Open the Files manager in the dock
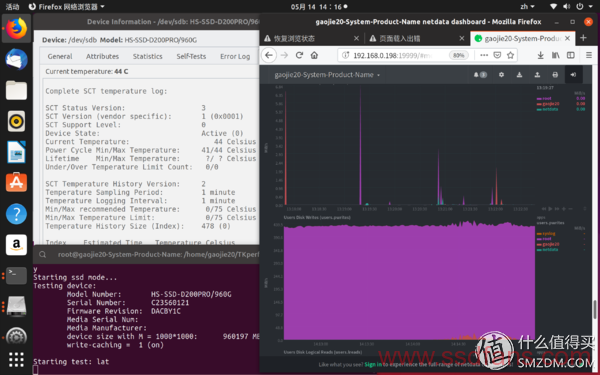Image resolution: width=600 pixels, height=375 pixels. point(16,90)
